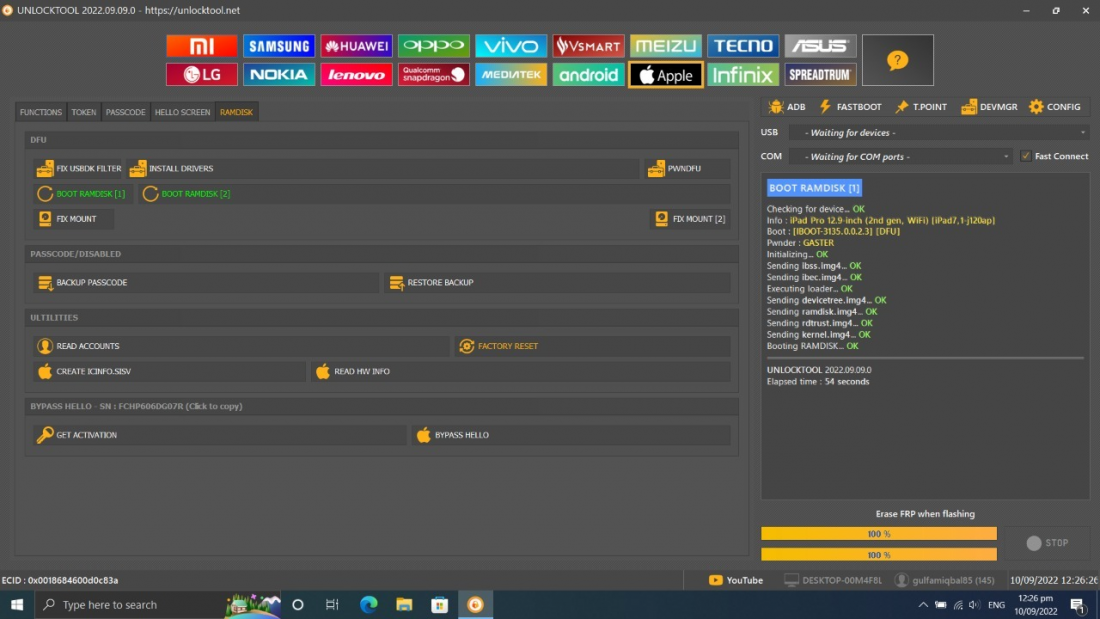Select the Samsung brand logo
This screenshot has height=619, width=1100.
[x=279, y=46]
